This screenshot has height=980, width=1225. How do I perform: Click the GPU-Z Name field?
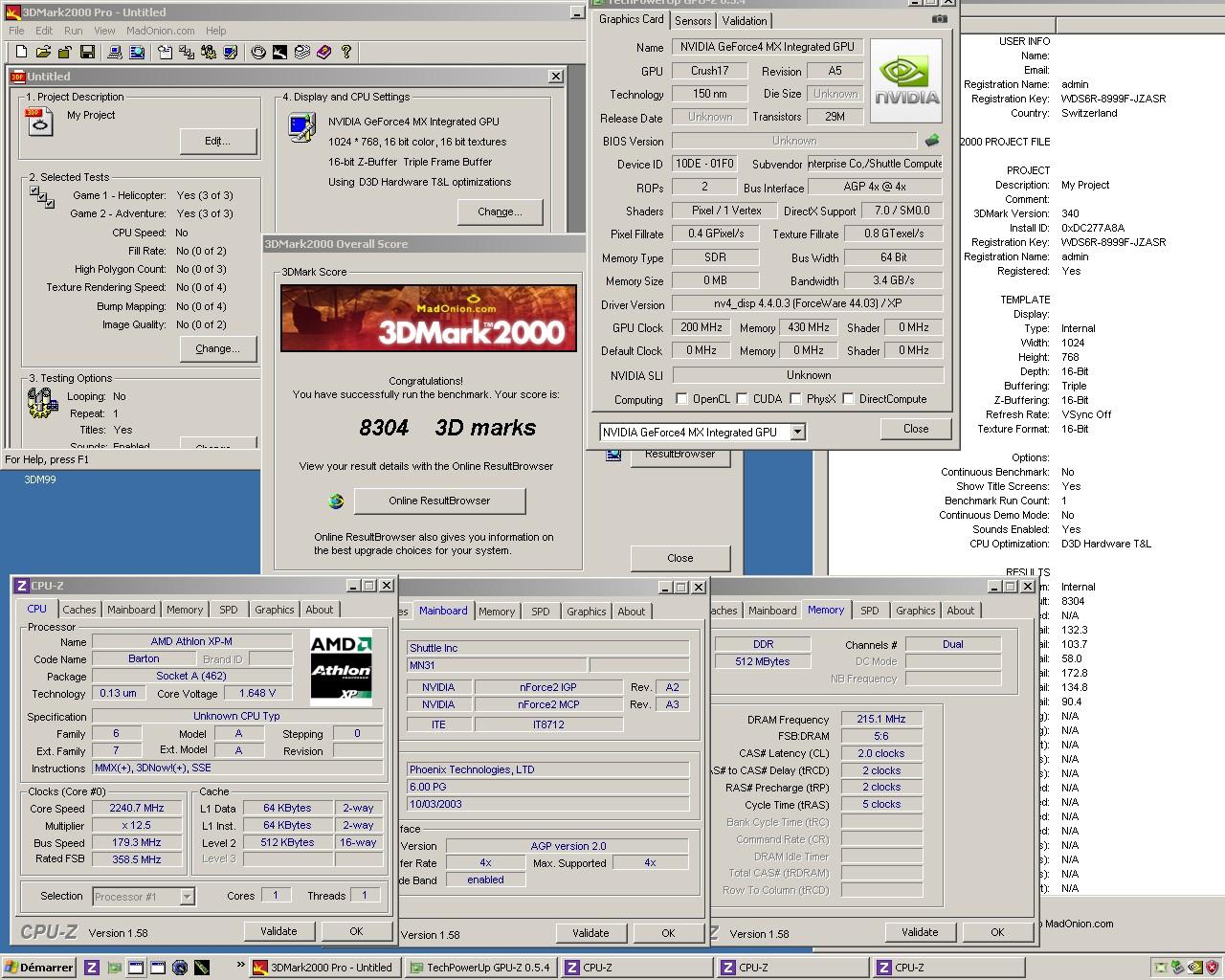(x=768, y=47)
